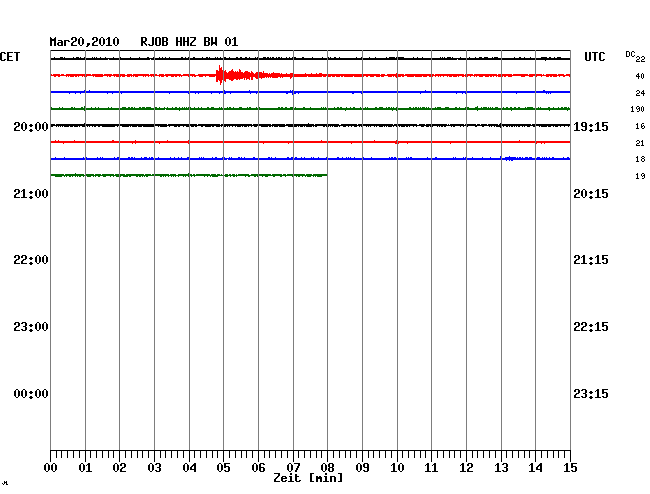650x494 pixels.
Task: Click minute tick label 11
Action: [431, 468]
